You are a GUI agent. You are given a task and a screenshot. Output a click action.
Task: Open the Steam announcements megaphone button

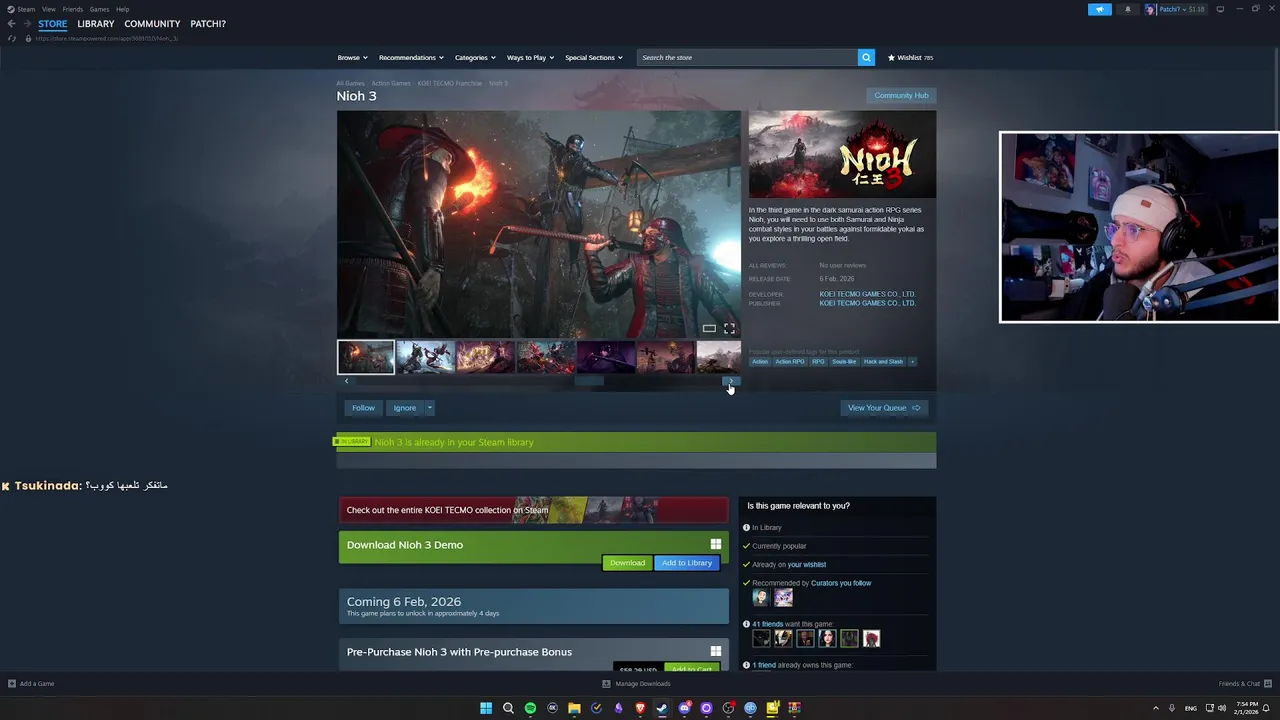tap(1099, 9)
